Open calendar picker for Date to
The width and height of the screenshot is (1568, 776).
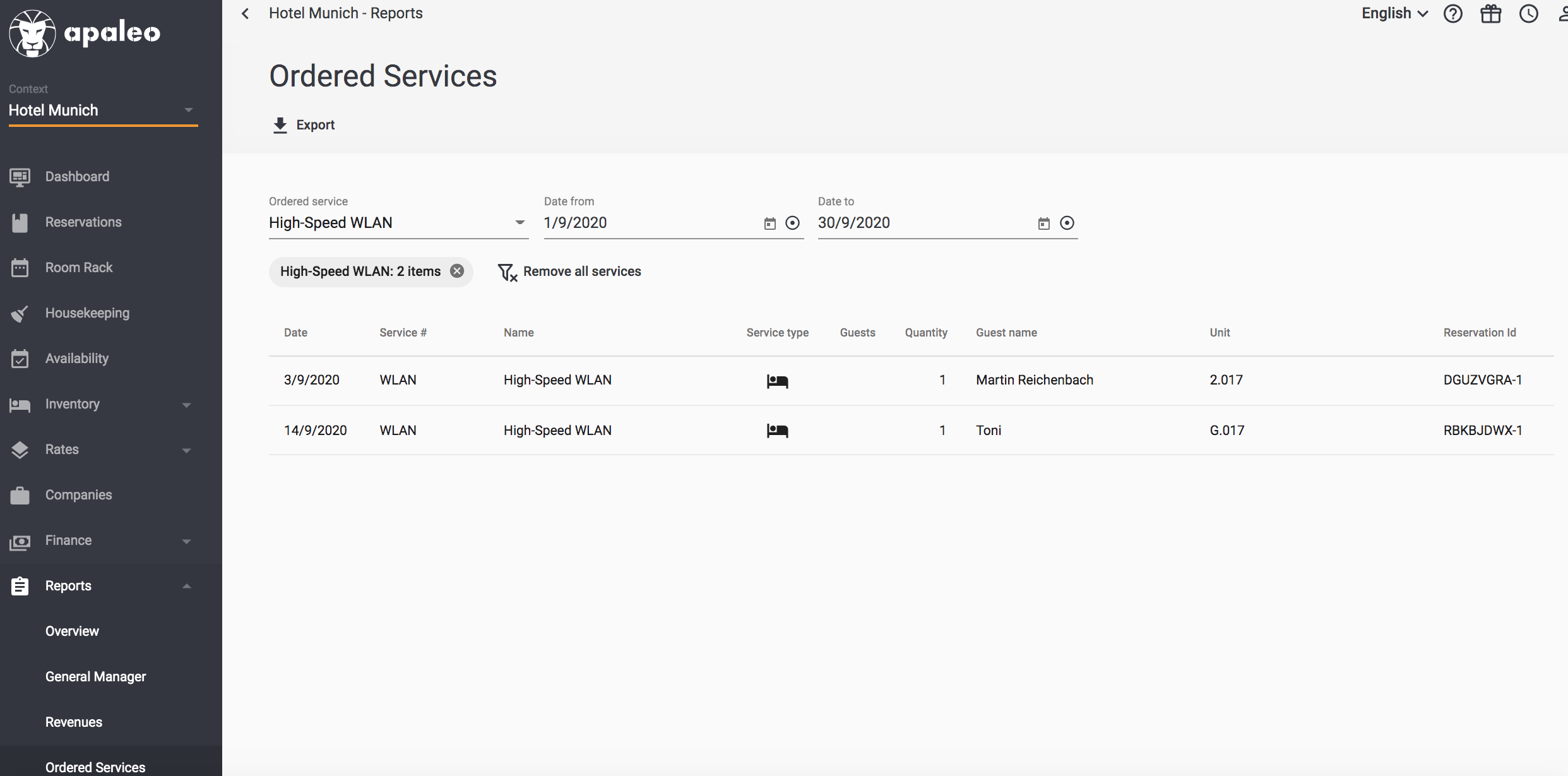[1044, 224]
